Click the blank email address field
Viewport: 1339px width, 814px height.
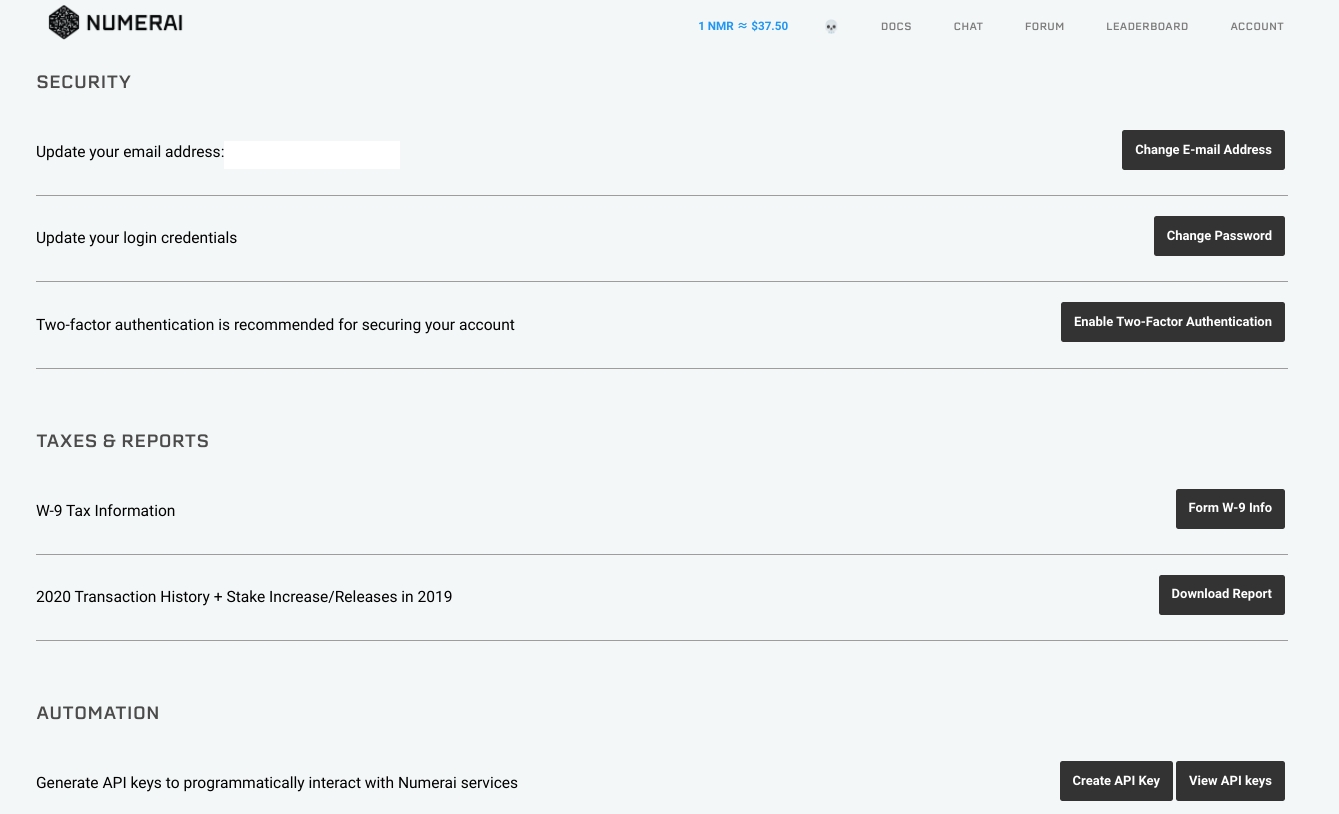pos(312,154)
